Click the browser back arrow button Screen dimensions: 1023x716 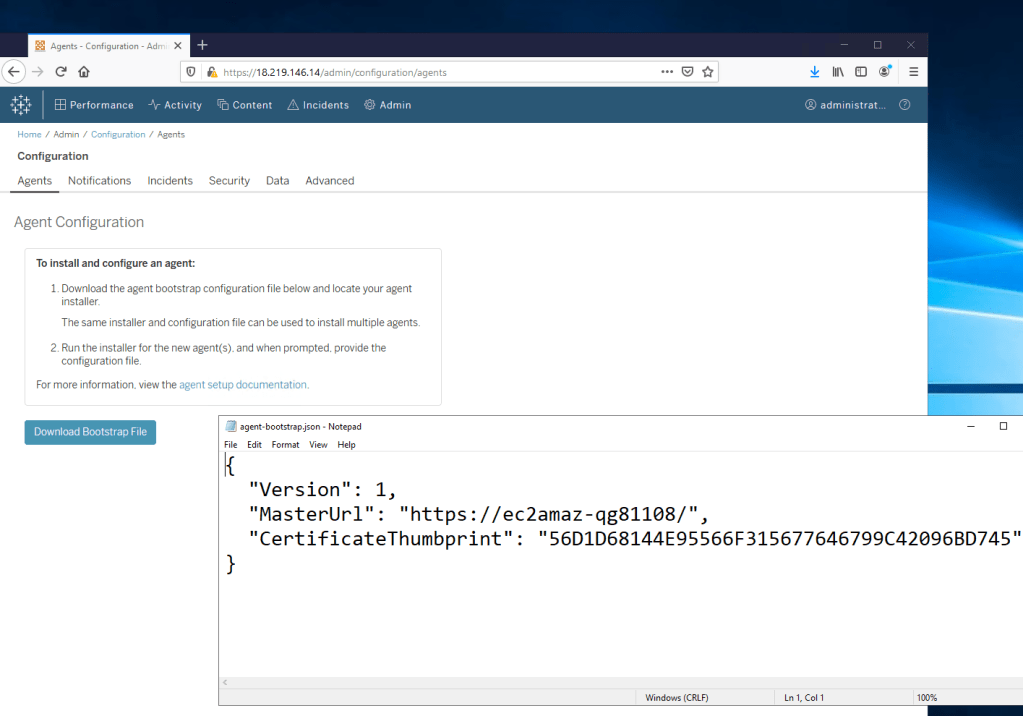13,72
